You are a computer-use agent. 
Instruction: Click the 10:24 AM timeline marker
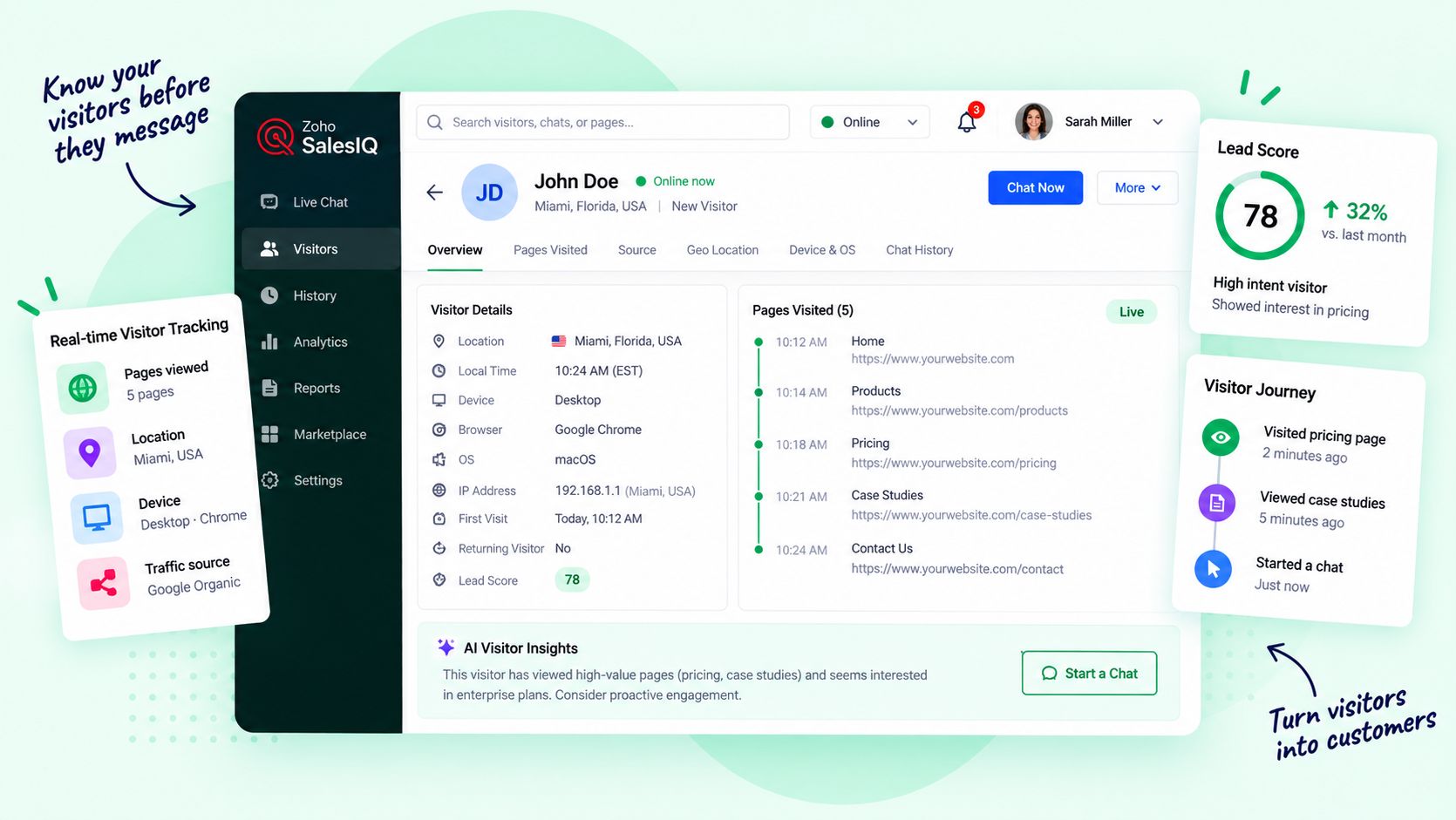coord(759,550)
